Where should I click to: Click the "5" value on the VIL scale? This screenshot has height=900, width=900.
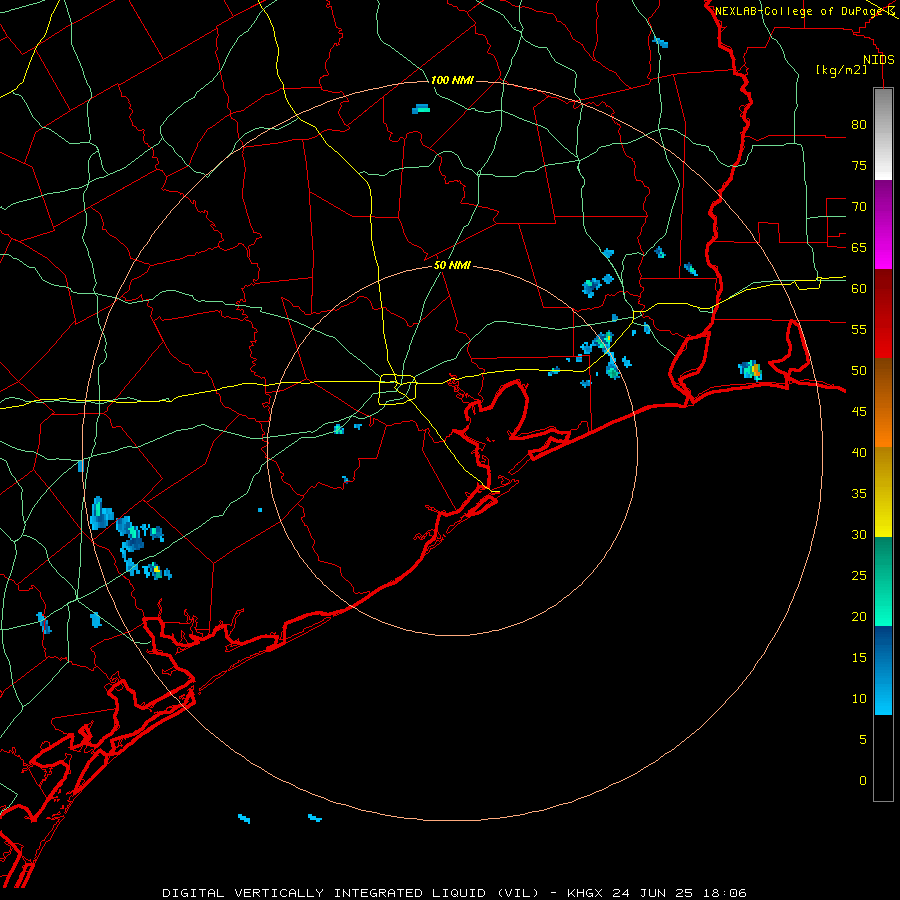(x=863, y=740)
